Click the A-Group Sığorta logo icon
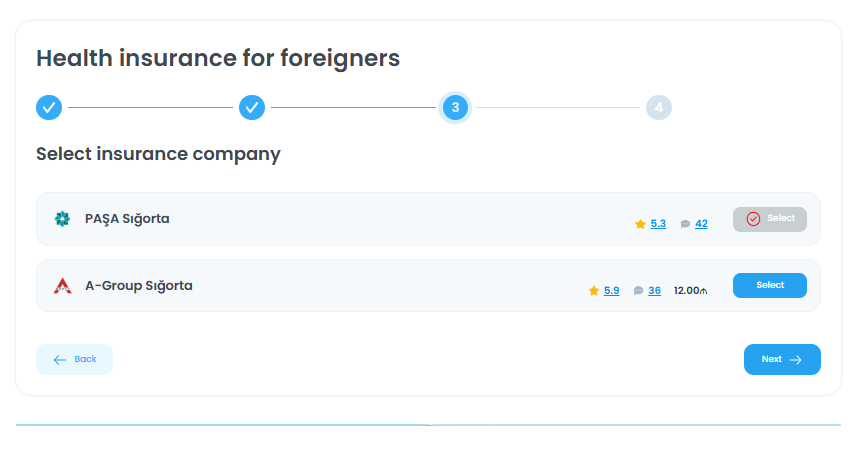Screen dimensions: 866x467 pos(62,286)
